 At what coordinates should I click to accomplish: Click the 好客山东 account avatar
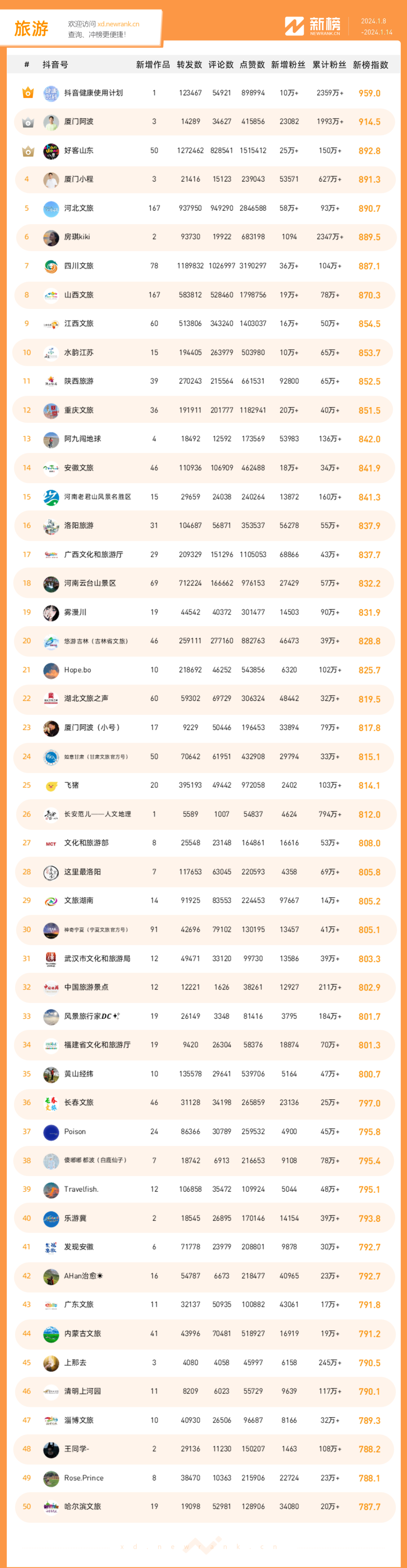(x=51, y=151)
